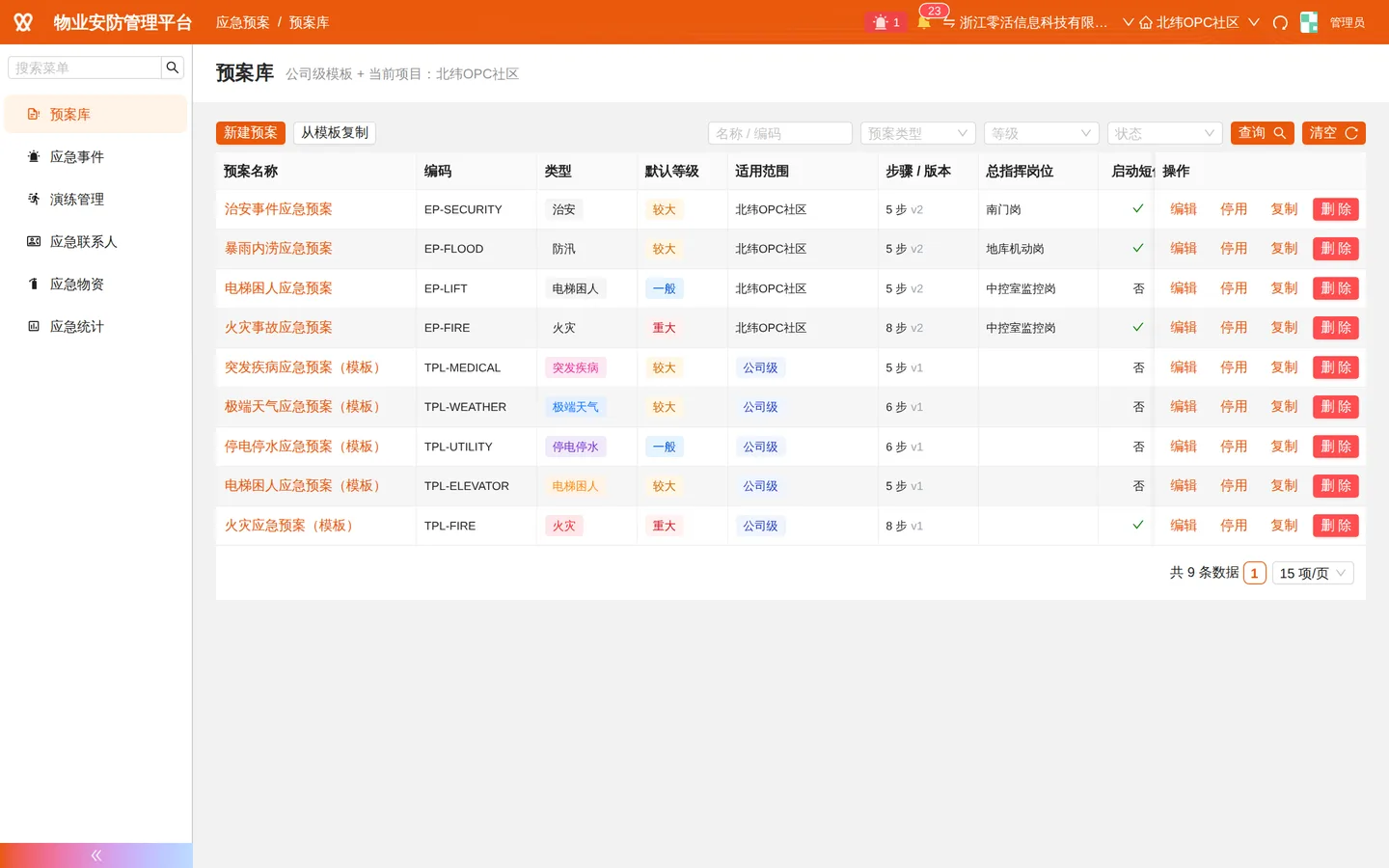Collapse the sidebar with the double-arrow icon
Screen dimensions: 1389x868
click(96, 855)
